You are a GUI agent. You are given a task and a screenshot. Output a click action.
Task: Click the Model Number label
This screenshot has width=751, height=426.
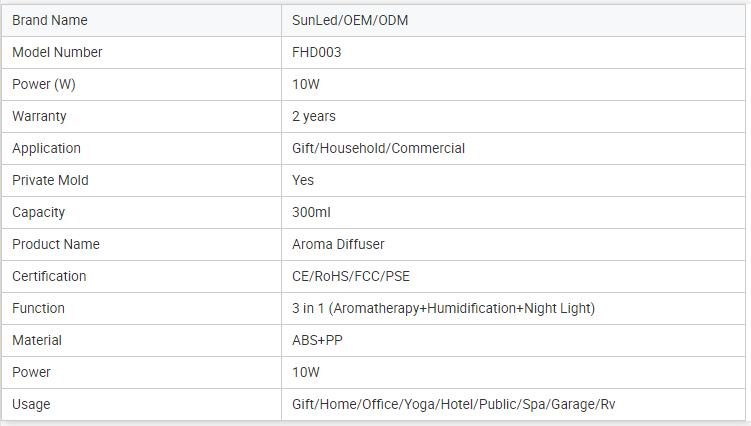57,52
